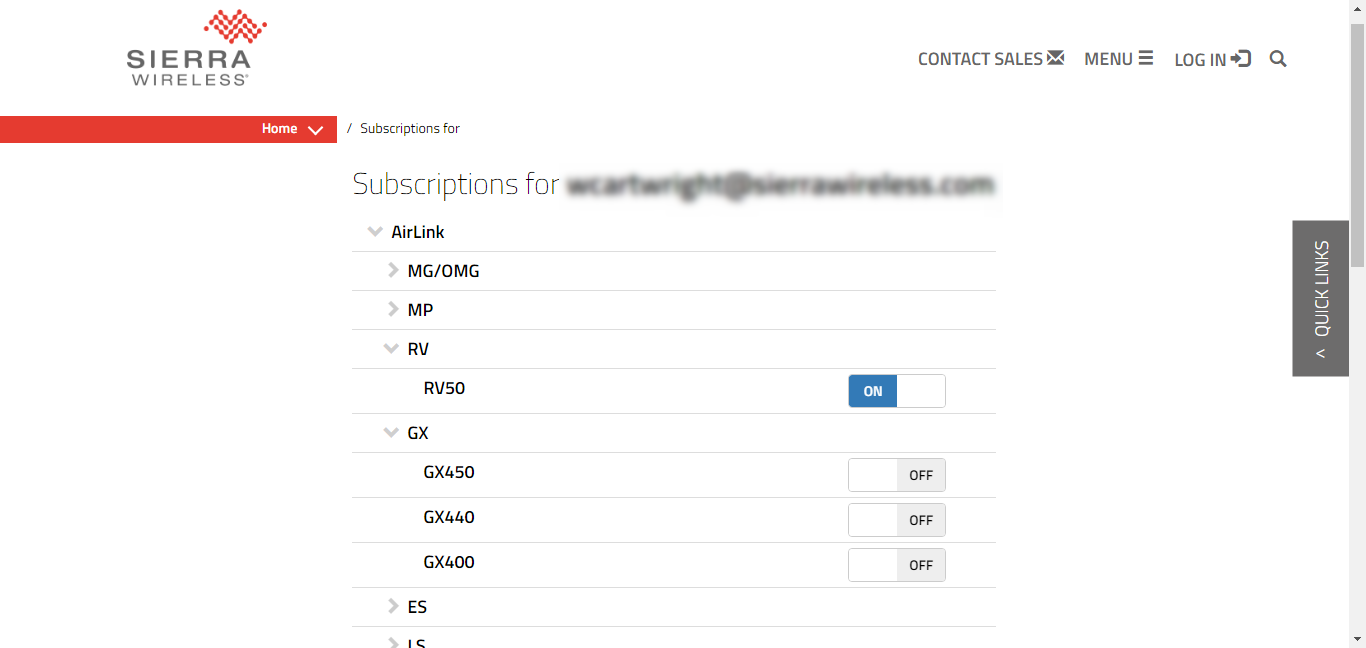Click the Contact Sales envelope icon
Image resolution: width=1366 pixels, height=648 pixels.
[x=1055, y=58]
